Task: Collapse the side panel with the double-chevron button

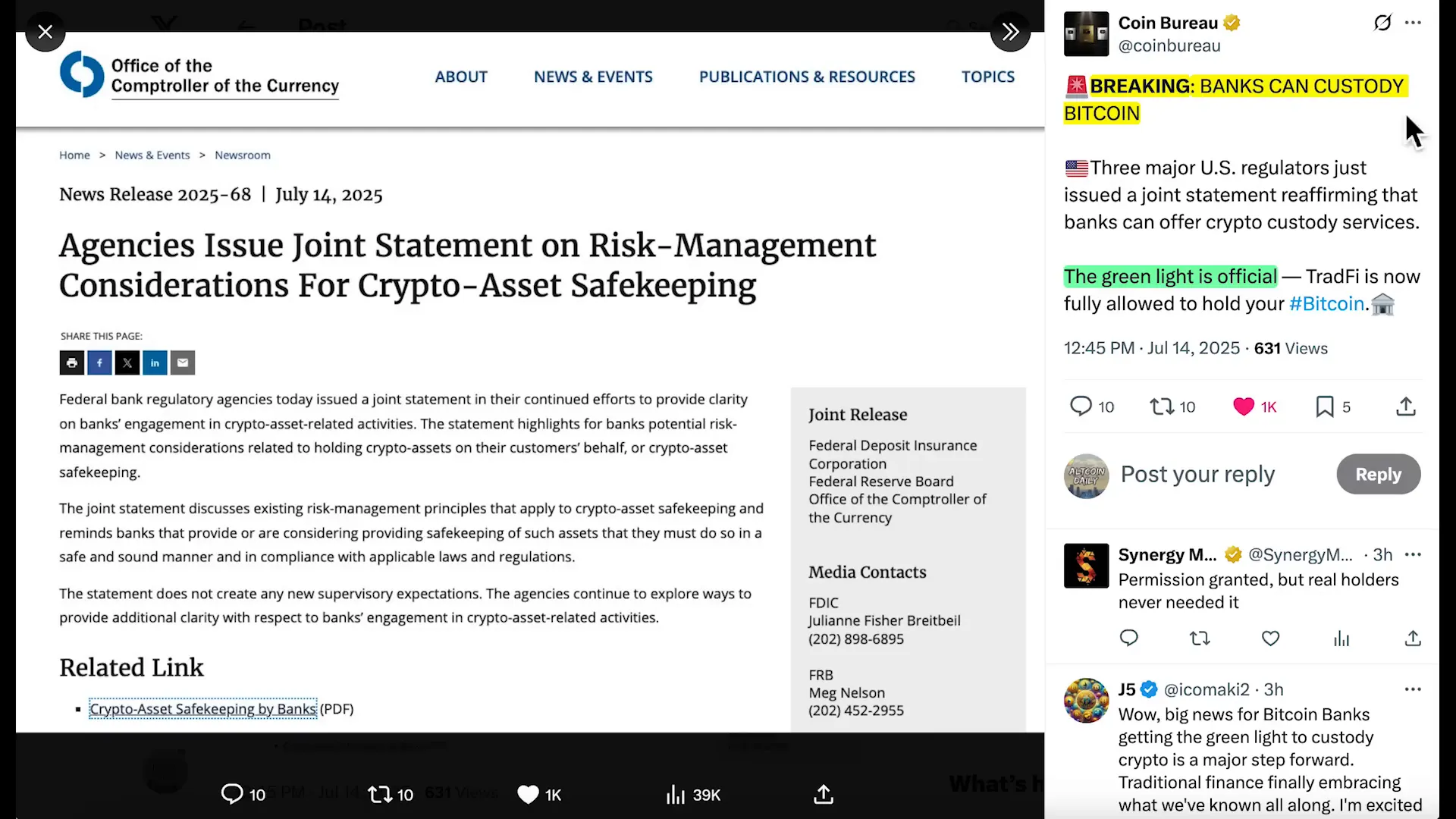Action: 1010,32
